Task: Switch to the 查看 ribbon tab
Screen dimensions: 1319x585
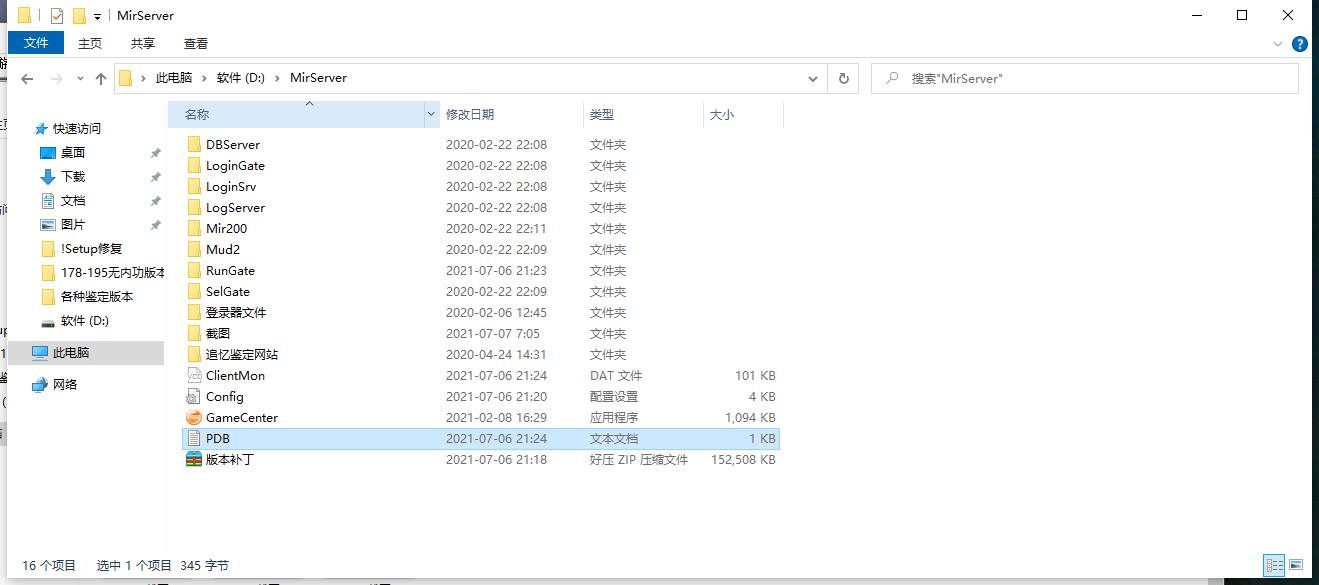Action: coord(196,43)
